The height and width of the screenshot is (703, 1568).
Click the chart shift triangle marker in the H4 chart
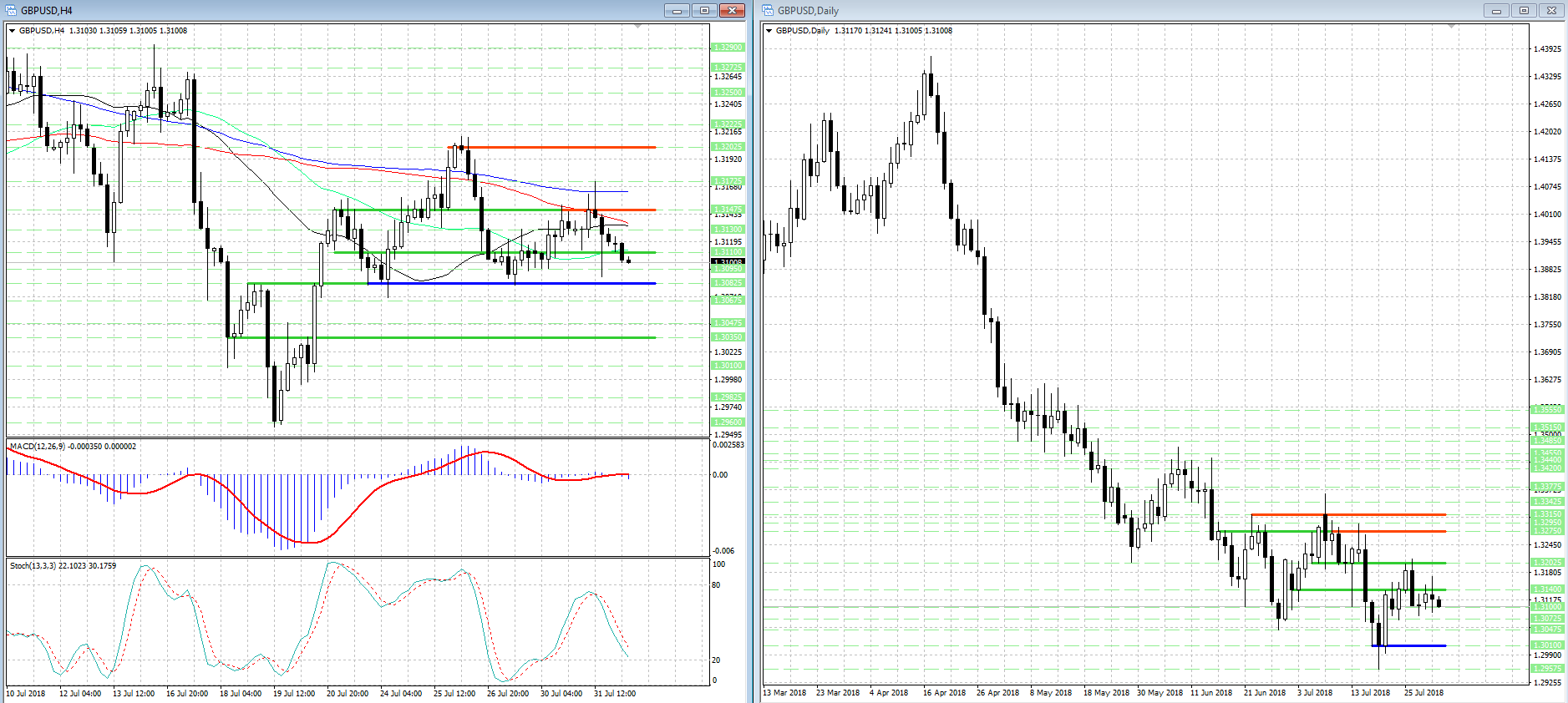tap(638, 27)
